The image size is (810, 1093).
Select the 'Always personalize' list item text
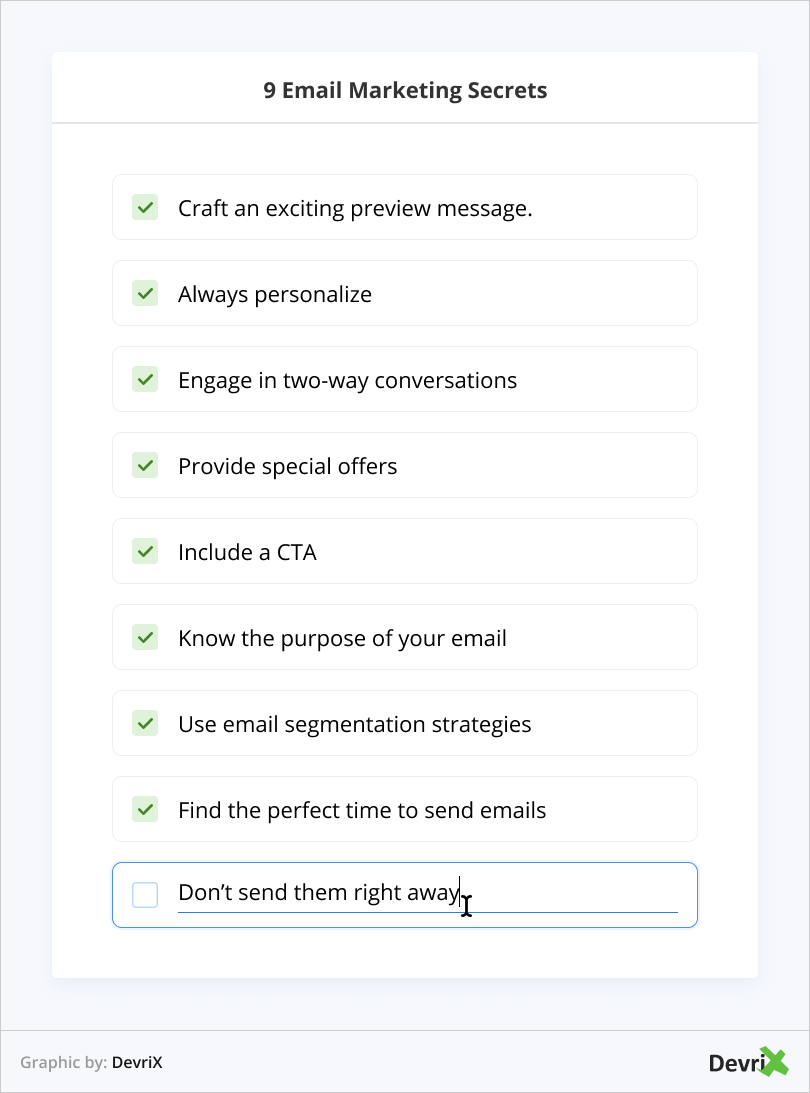point(274,295)
